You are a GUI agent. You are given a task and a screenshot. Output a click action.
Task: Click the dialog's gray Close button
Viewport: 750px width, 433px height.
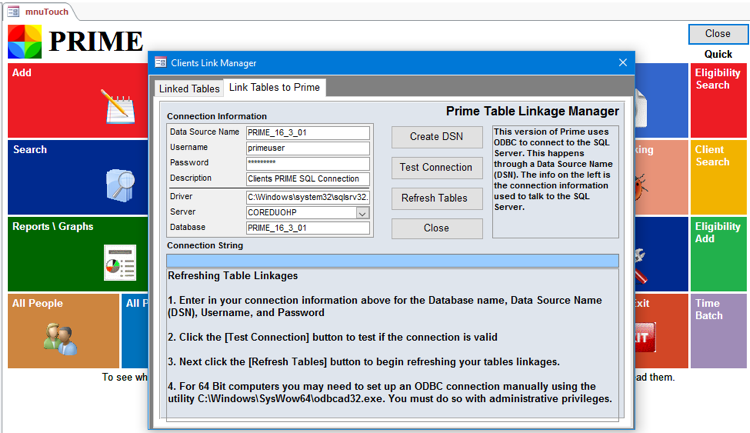[435, 228]
